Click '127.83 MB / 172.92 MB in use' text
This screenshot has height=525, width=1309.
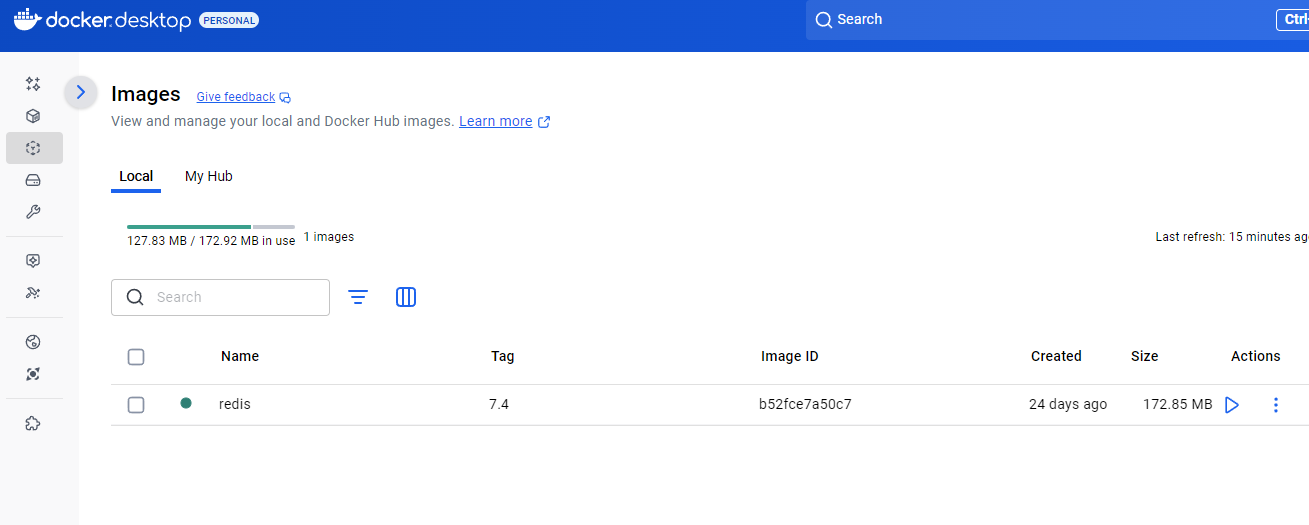[x=211, y=241]
